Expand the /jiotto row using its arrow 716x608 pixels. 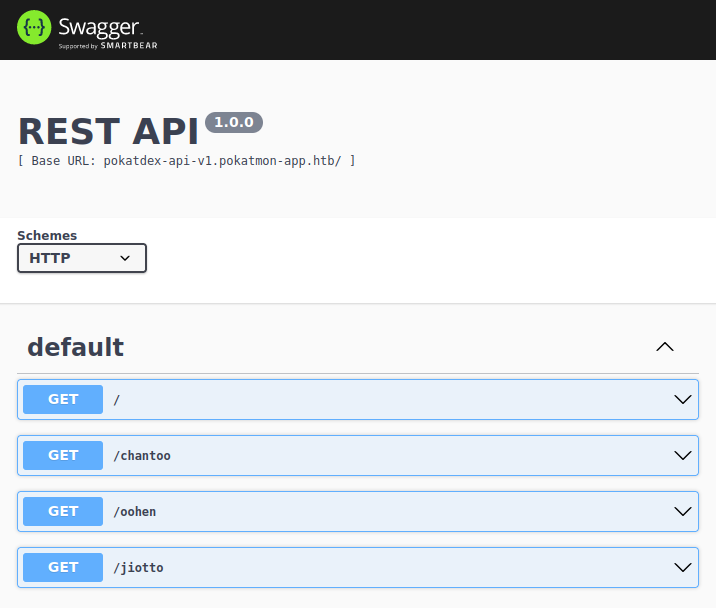point(683,567)
